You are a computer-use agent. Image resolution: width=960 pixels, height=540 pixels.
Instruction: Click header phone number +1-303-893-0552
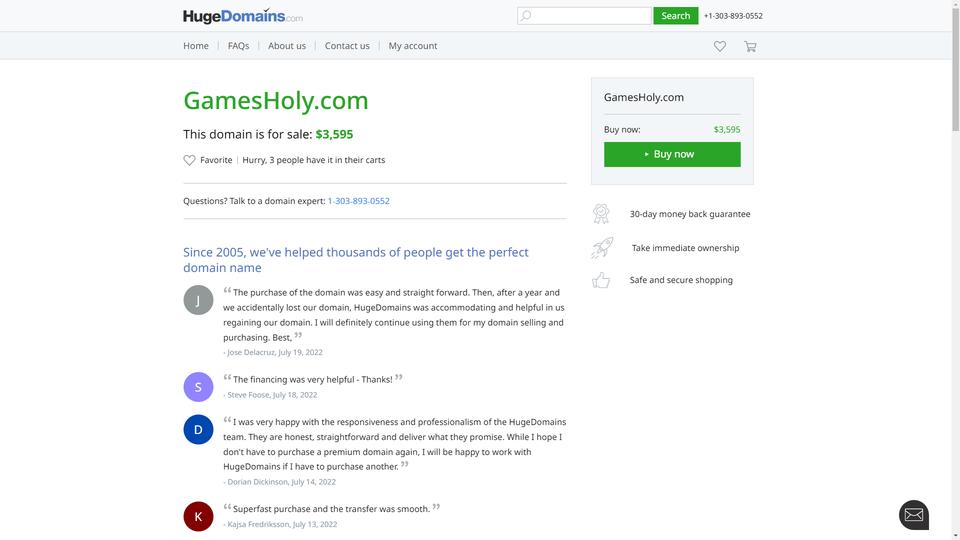(733, 16)
